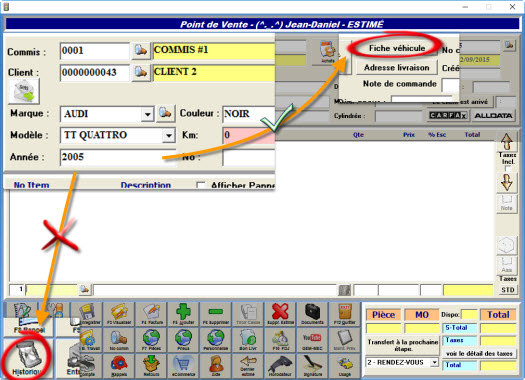Open the Documents briefcase icon
525x380 pixels.
click(x=312, y=314)
